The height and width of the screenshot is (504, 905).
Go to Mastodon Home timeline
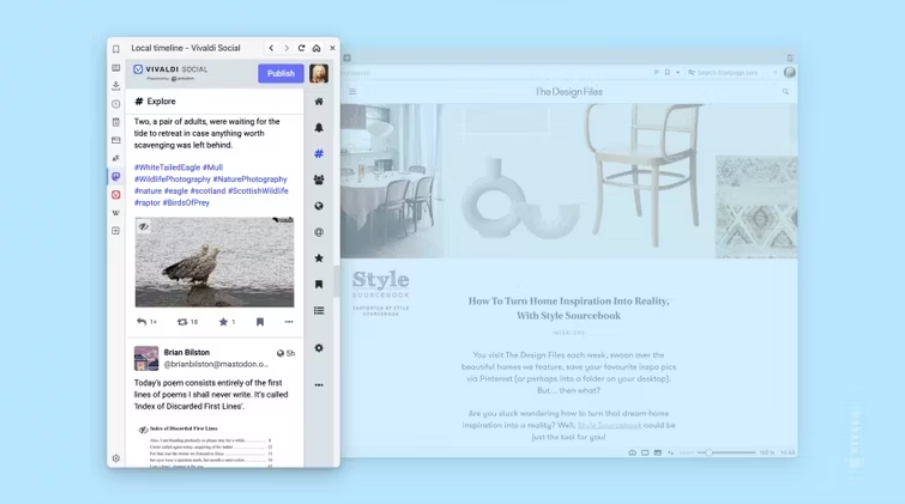click(319, 102)
